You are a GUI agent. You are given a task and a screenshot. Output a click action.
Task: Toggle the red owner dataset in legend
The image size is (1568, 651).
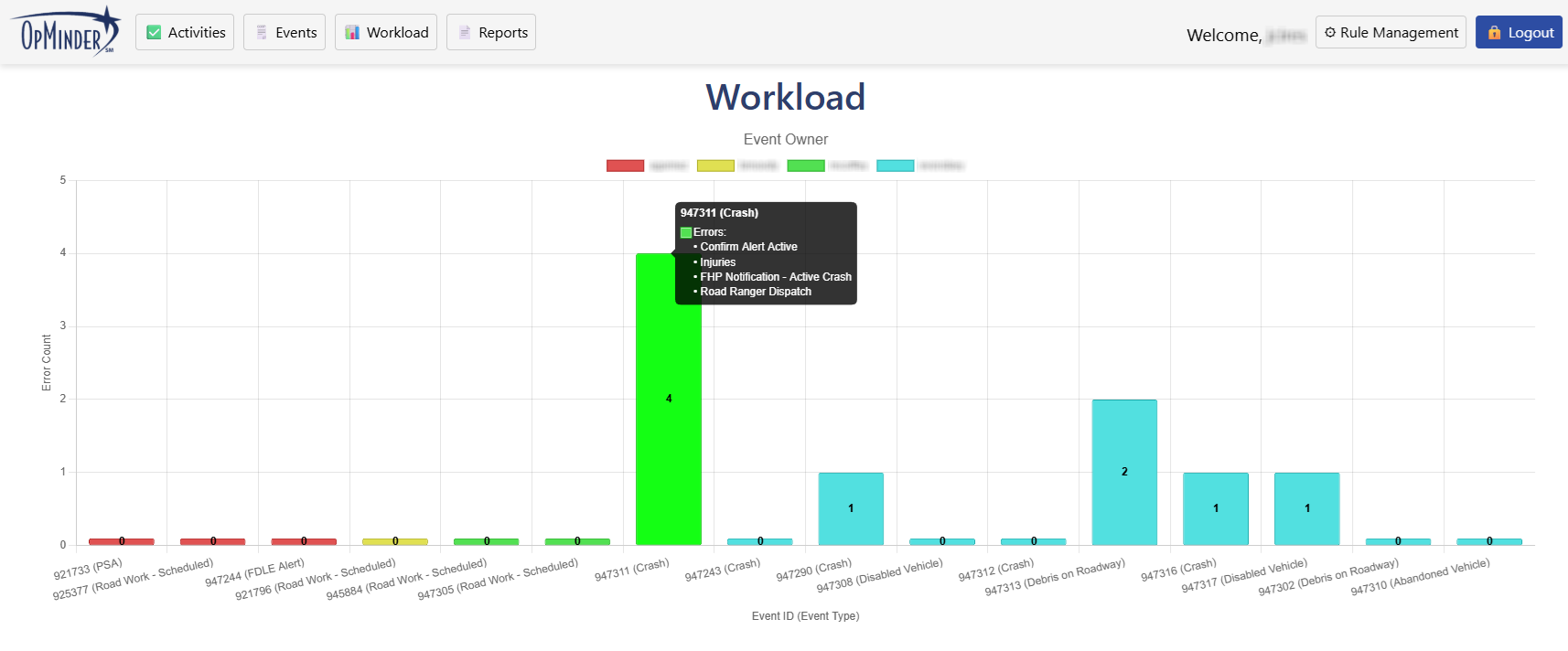(625, 165)
